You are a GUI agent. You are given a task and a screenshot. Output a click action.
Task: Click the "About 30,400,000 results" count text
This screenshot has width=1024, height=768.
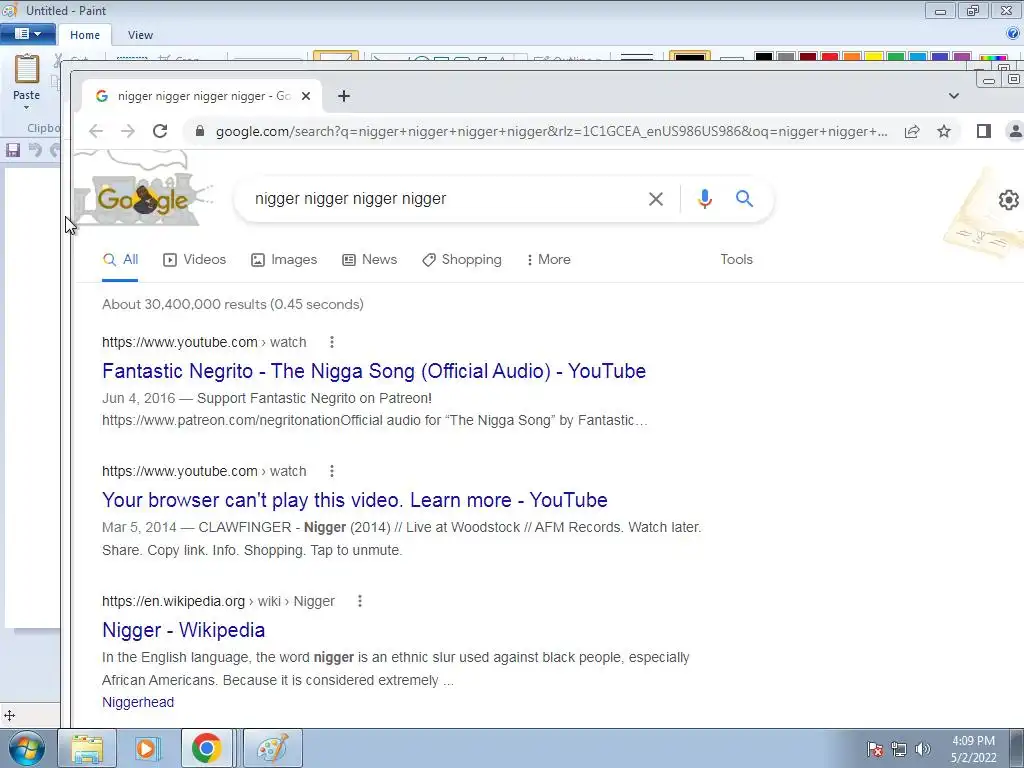232,304
